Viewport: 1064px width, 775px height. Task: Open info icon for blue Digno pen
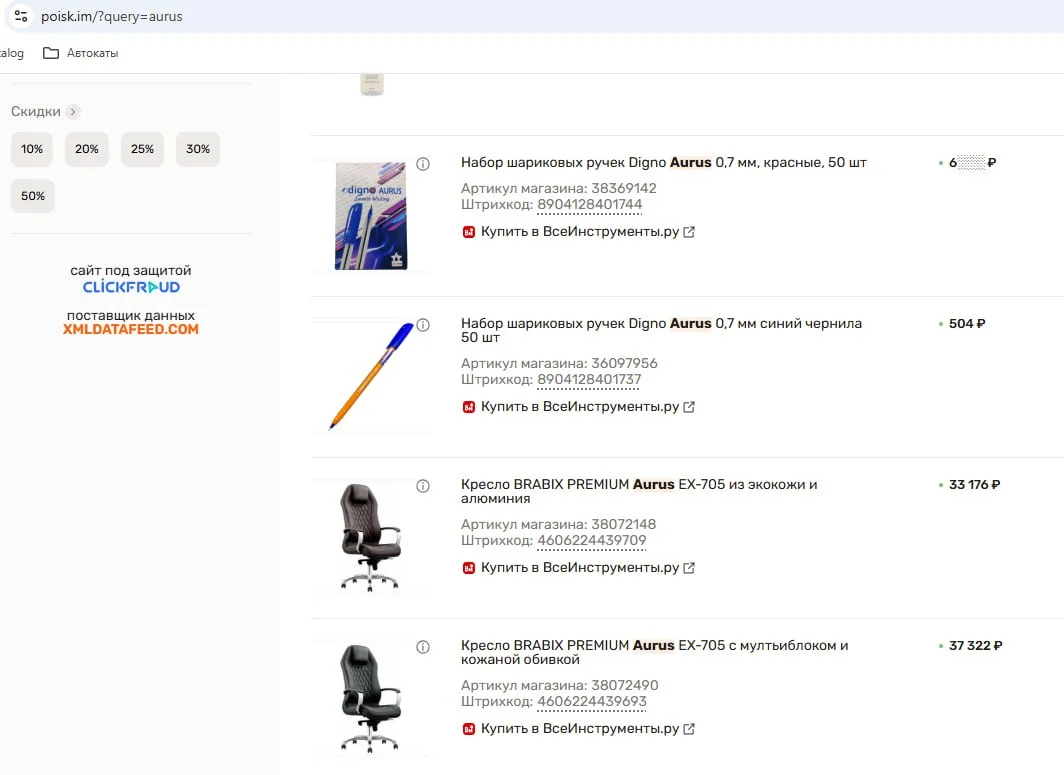pos(423,325)
